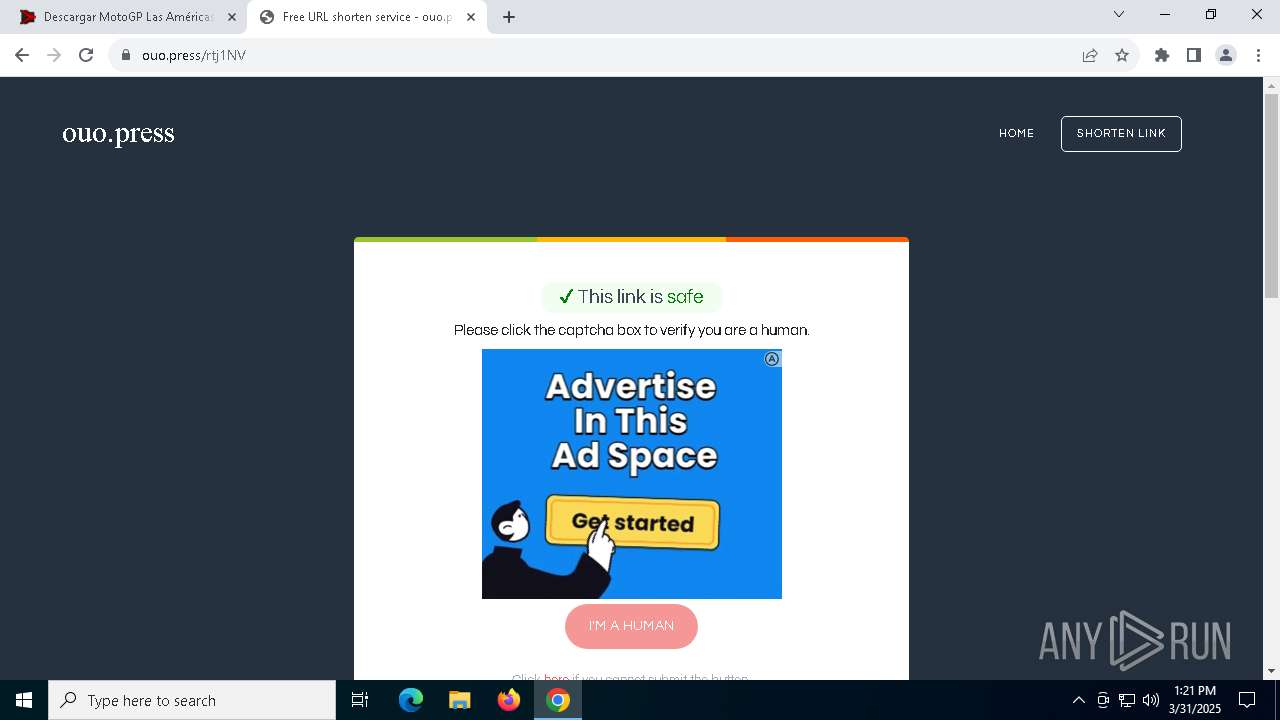Open the network tray icon
This screenshot has width=1280, height=720.
(1127, 700)
